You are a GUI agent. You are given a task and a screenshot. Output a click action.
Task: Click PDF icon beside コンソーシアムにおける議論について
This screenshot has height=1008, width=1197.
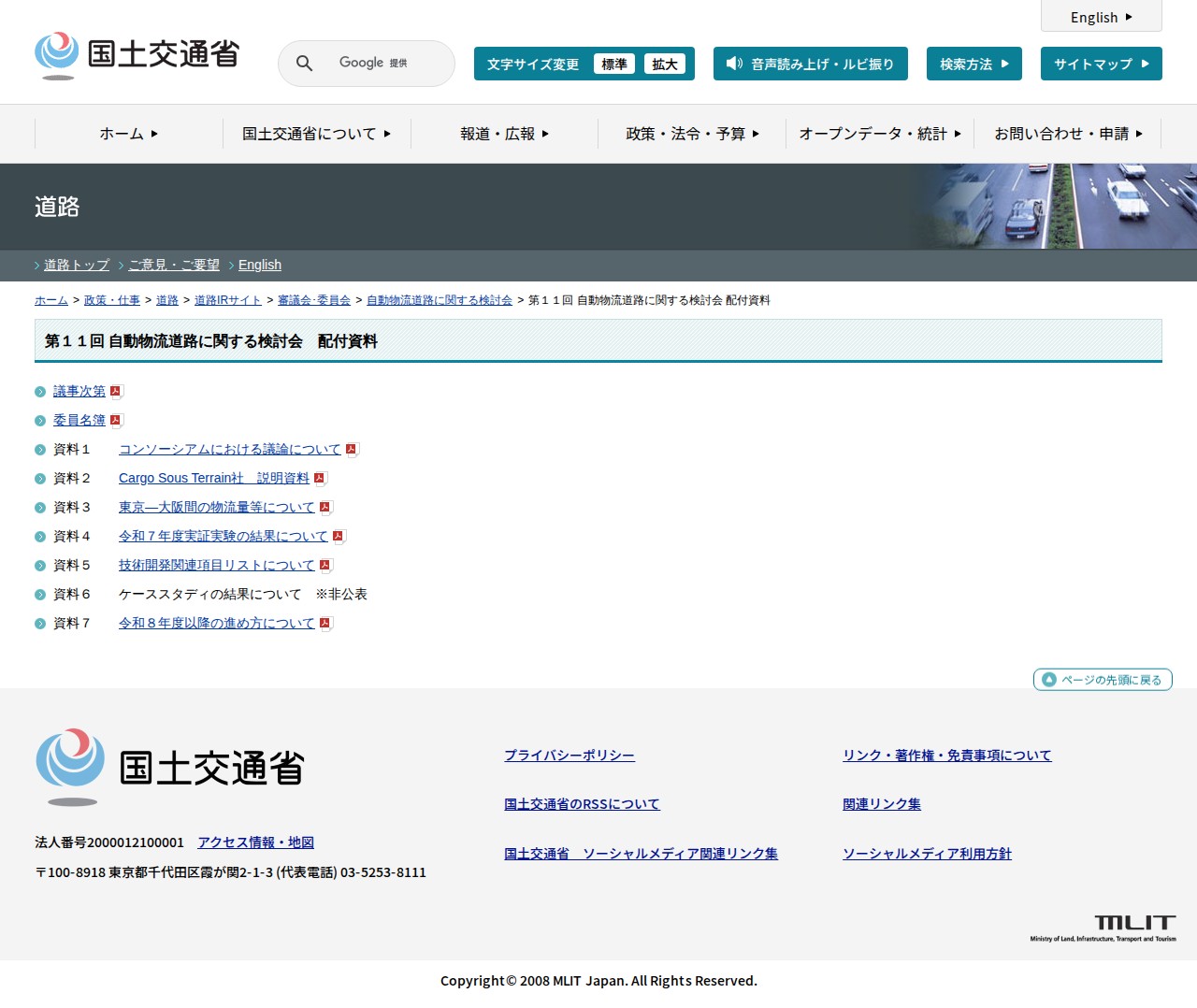coord(352,450)
